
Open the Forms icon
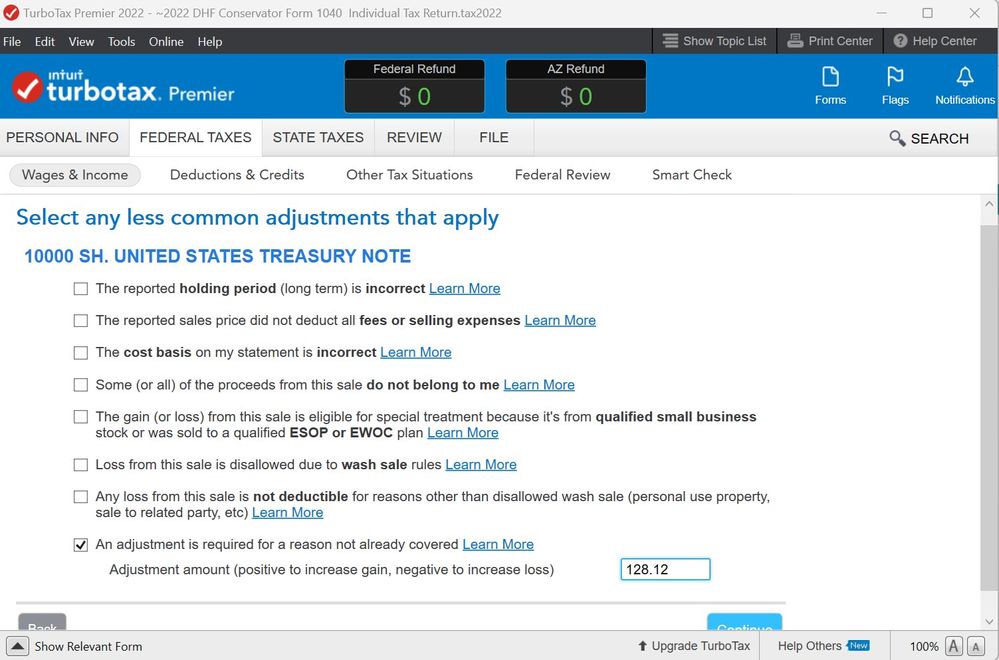[830, 77]
